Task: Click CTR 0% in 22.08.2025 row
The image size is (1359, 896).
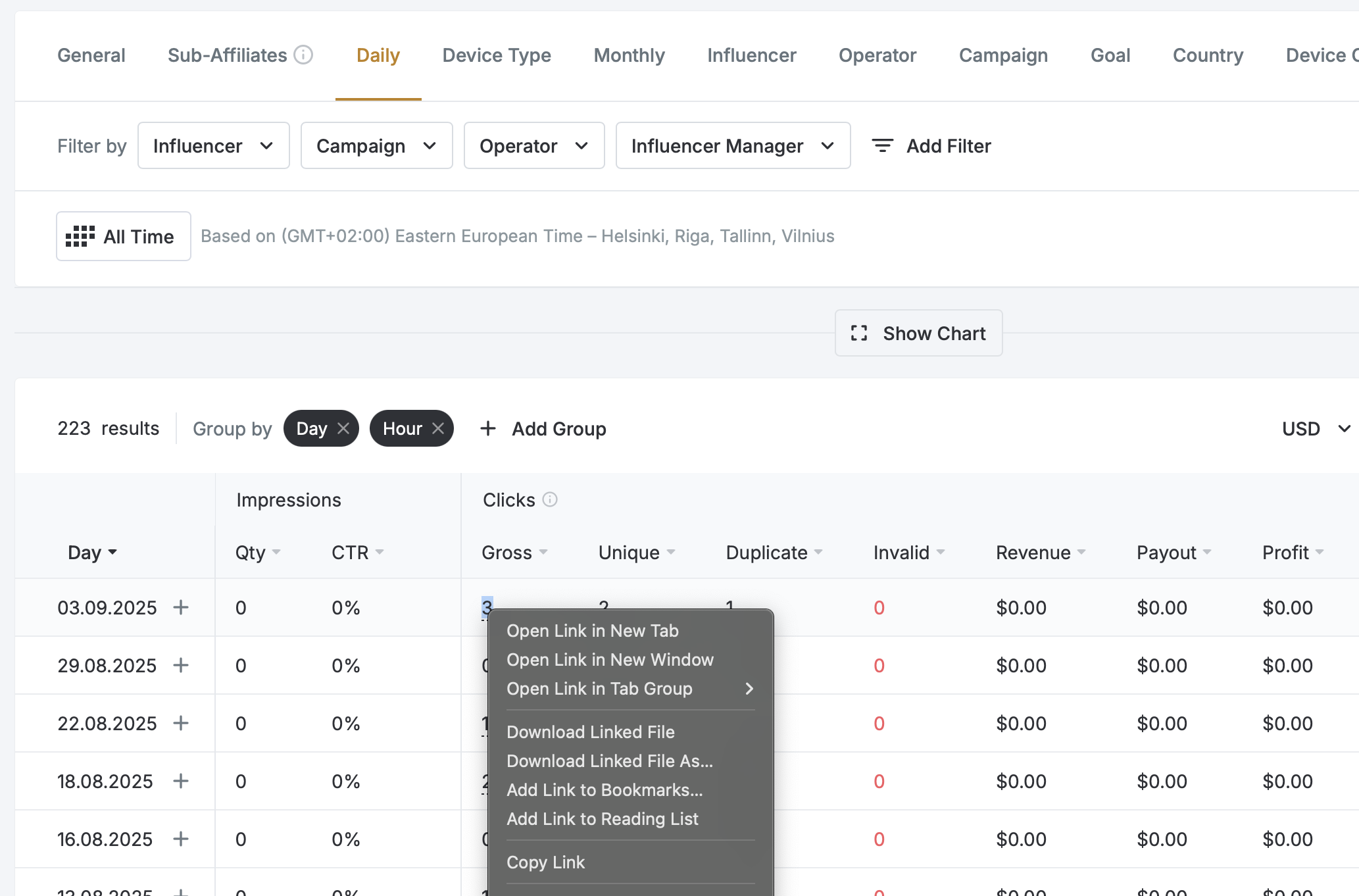Action: pos(346,724)
